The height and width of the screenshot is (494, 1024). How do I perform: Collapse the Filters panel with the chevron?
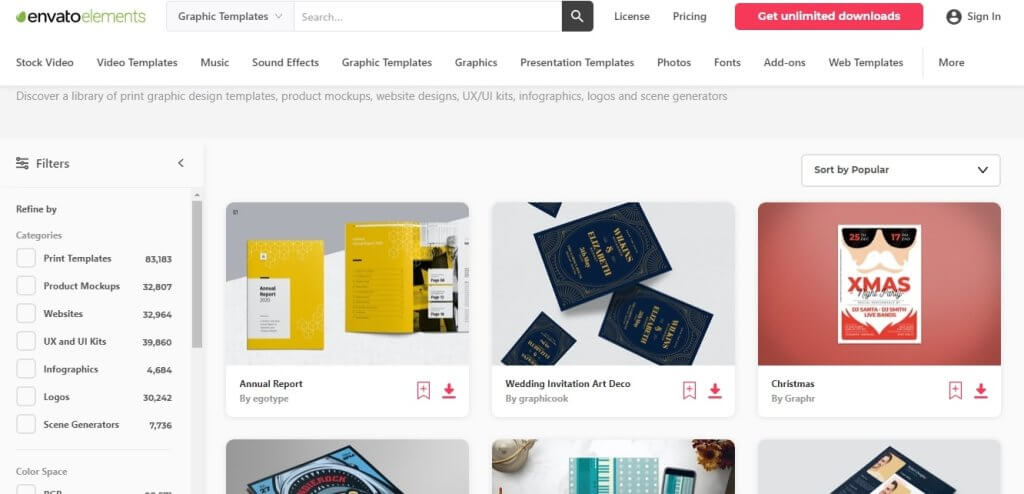[181, 163]
